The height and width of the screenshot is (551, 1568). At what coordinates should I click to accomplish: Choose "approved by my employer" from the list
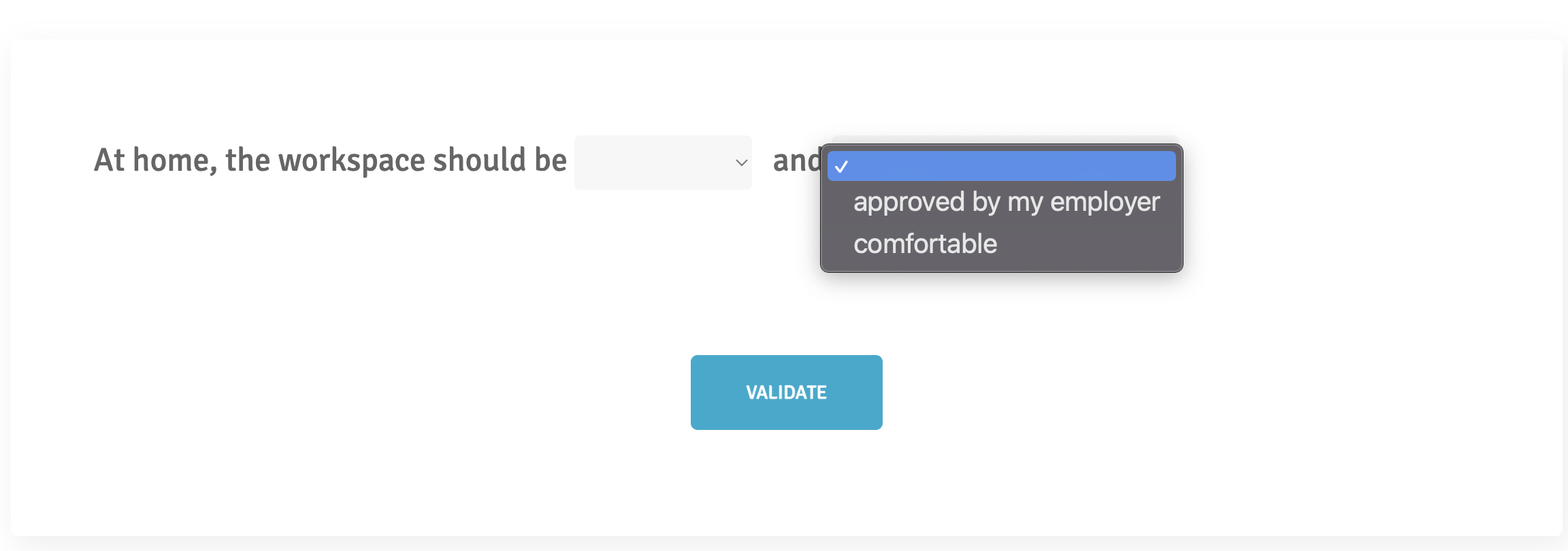(1006, 202)
